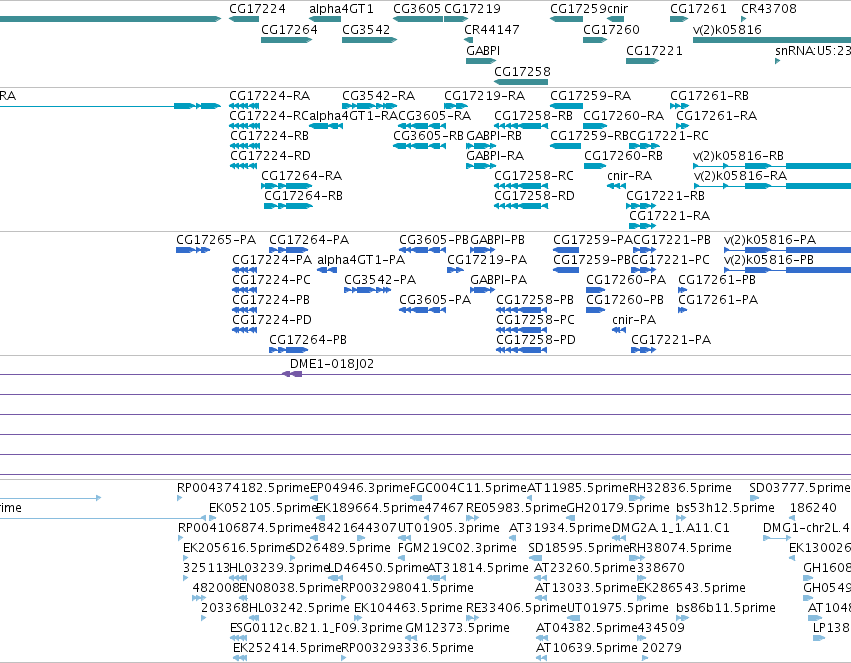Select the DME1-018J02 feature
The width and height of the screenshot is (851, 663).
292,374
